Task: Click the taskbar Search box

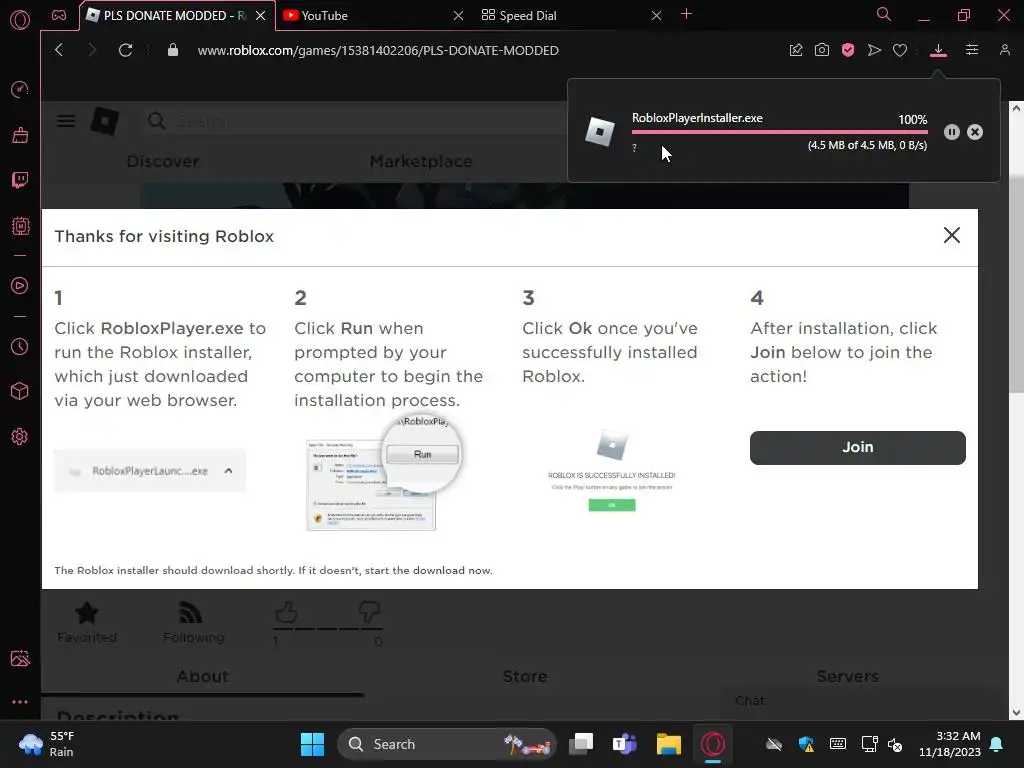Action: click(447, 744)
